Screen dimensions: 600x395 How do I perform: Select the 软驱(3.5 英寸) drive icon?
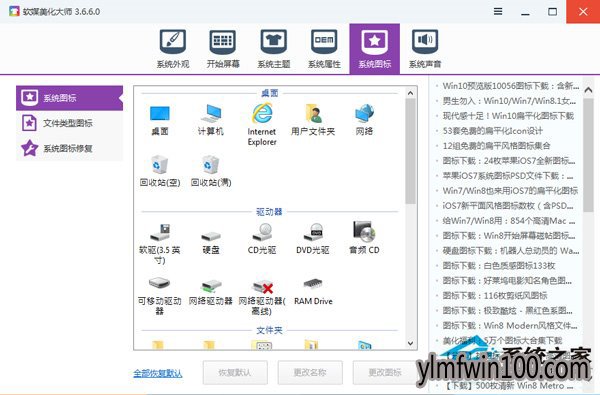tap(160, 244)
